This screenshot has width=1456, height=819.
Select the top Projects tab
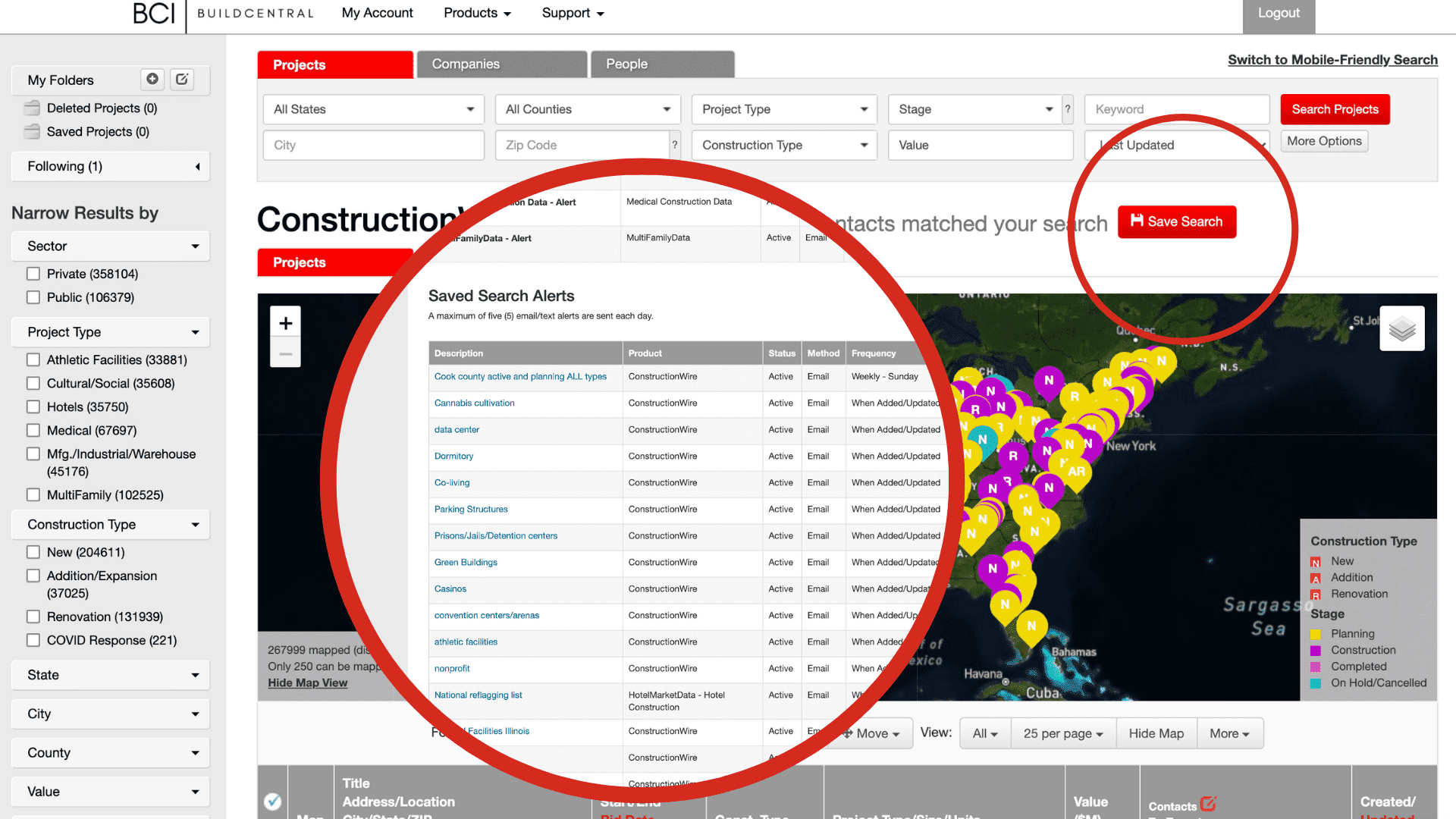(x=335, y=64)
